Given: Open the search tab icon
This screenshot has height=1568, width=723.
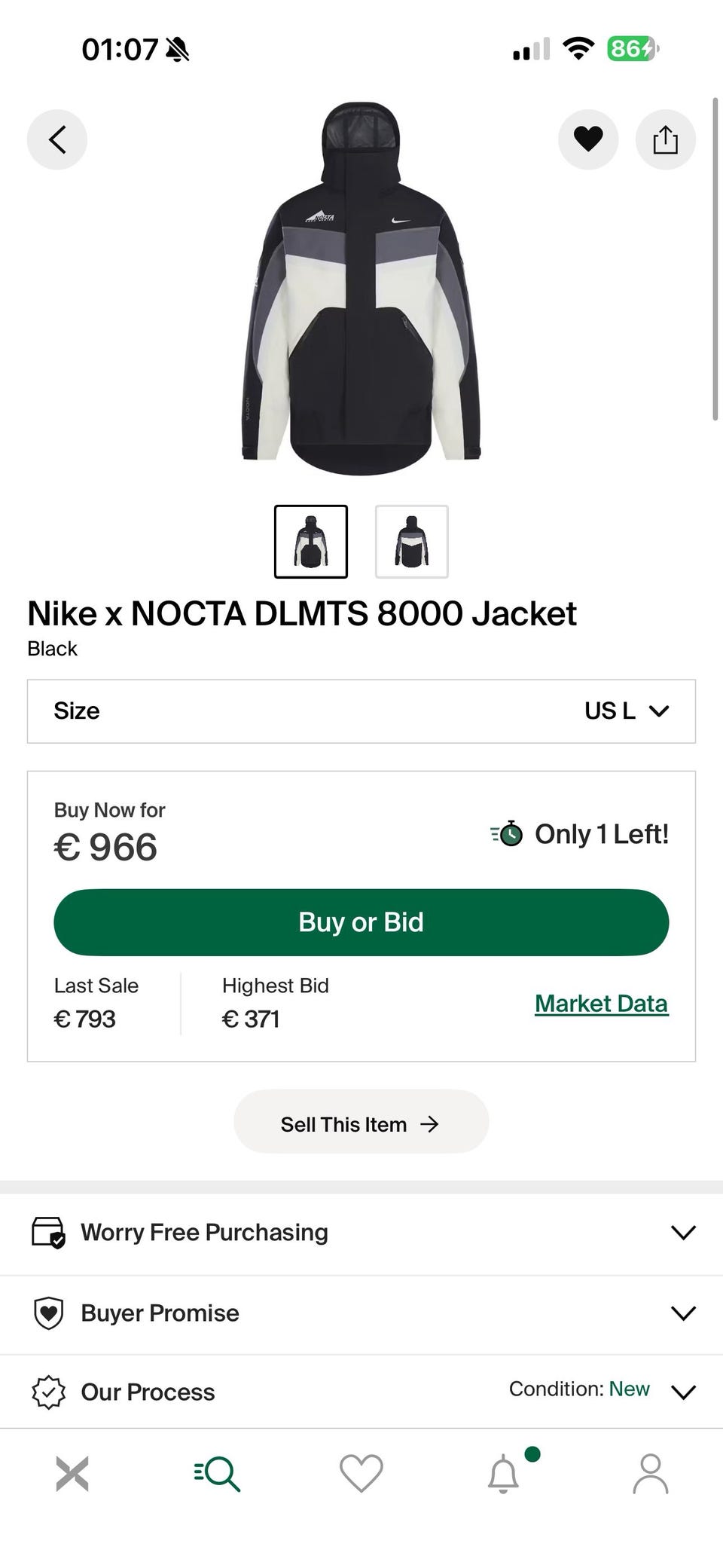Looking at the screenshot, I should pos(217,1474).
